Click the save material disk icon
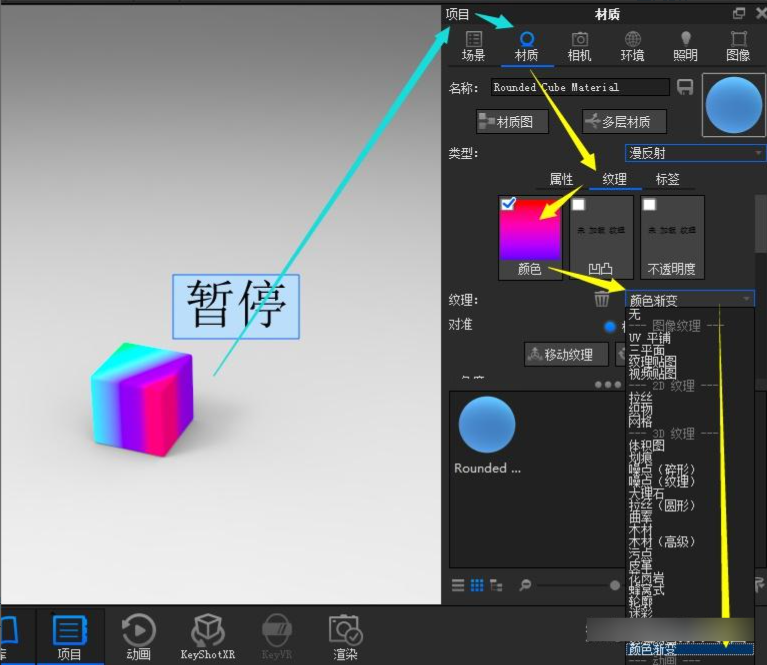 (x=685, y=88)
